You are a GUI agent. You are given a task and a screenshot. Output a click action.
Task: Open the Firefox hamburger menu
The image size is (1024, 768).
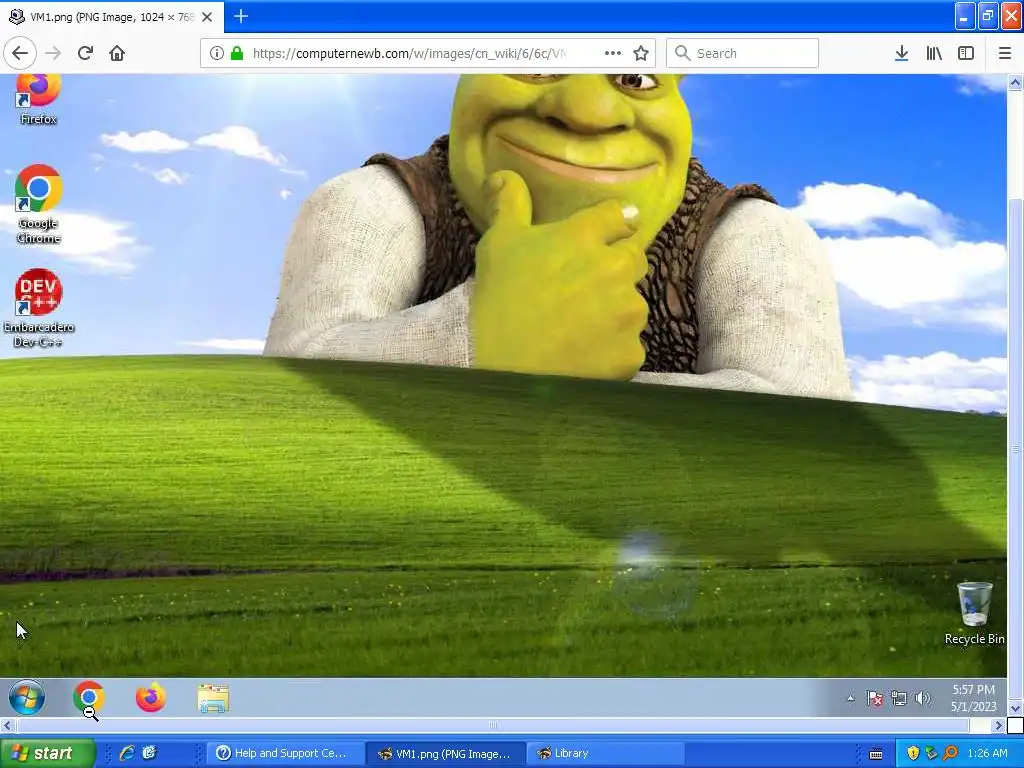(x=1004, y=53)
